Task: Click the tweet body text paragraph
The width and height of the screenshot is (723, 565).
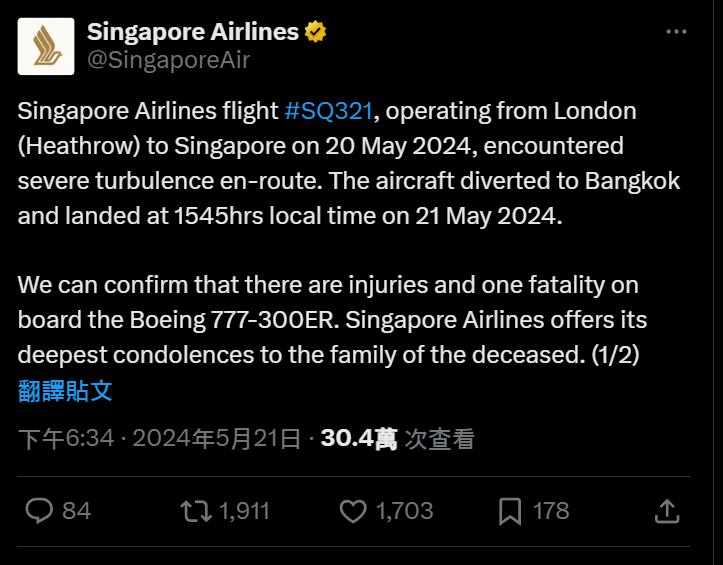Action: [x=349, y=233]
